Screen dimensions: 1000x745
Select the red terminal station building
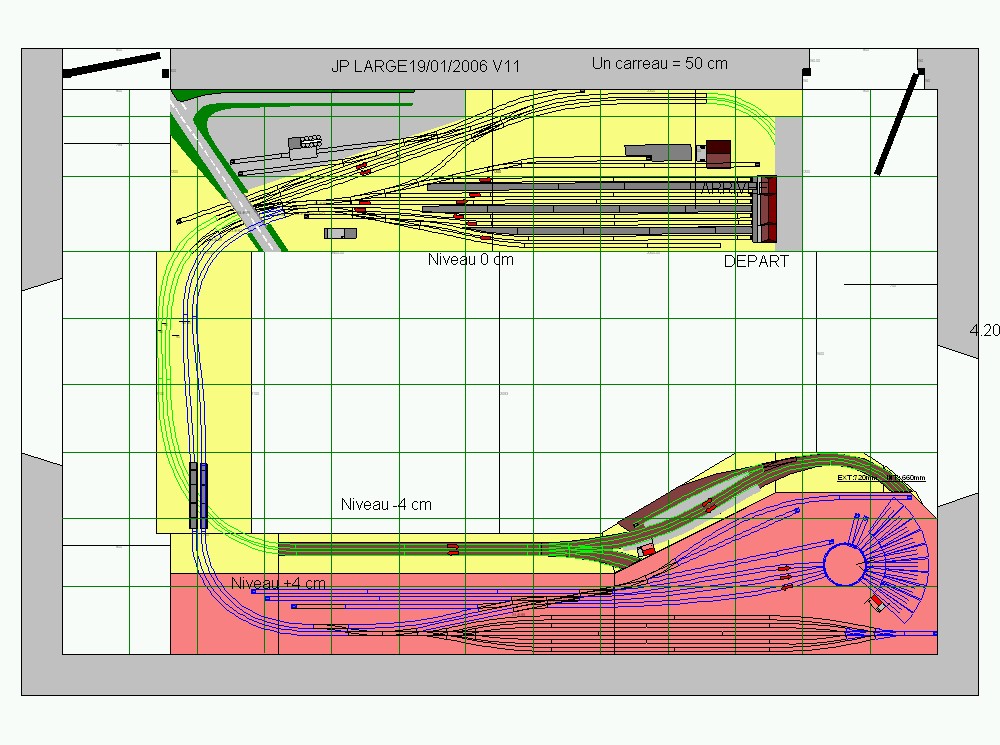765,209
